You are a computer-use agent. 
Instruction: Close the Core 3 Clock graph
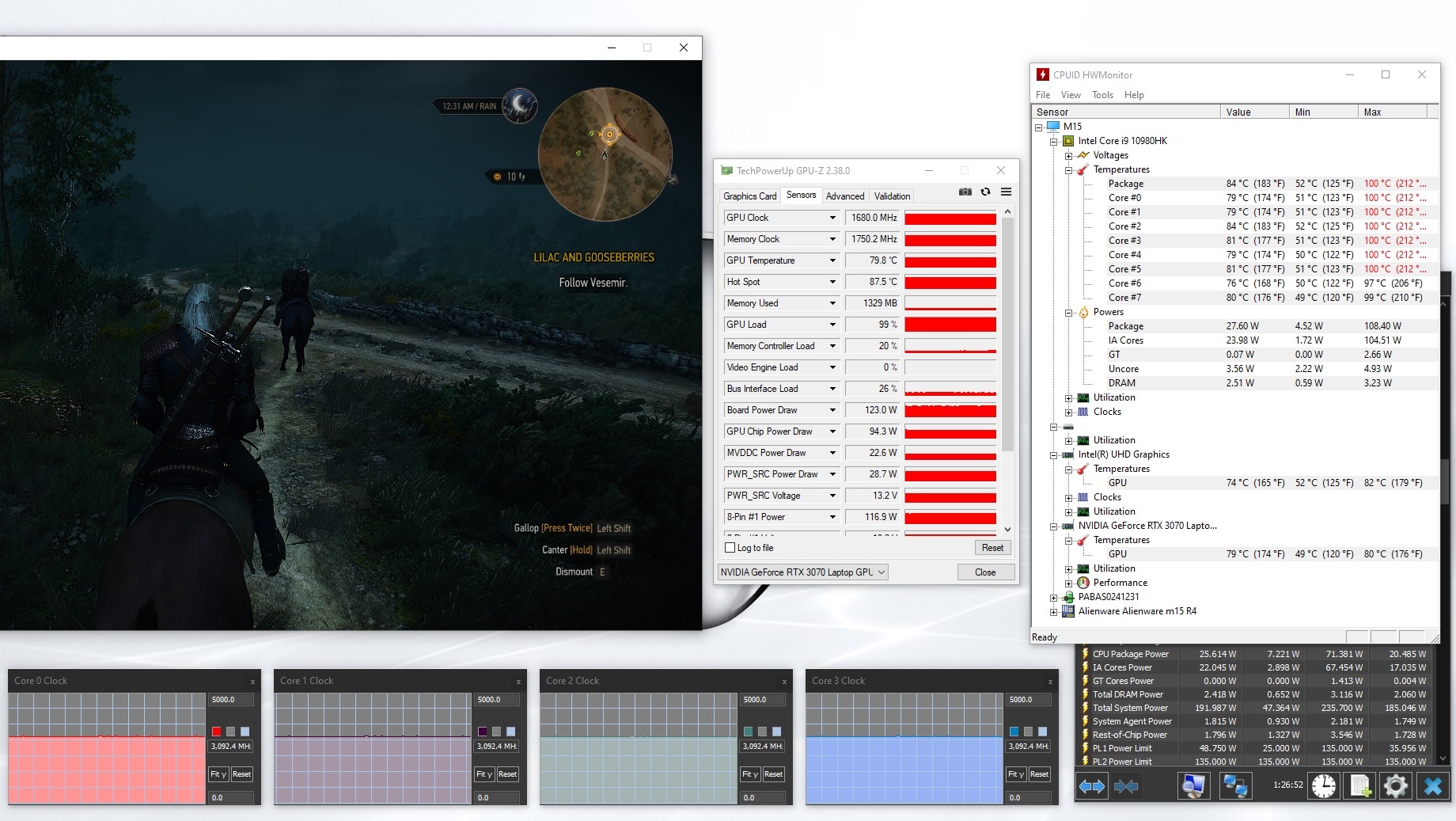tap(1050, 682)
